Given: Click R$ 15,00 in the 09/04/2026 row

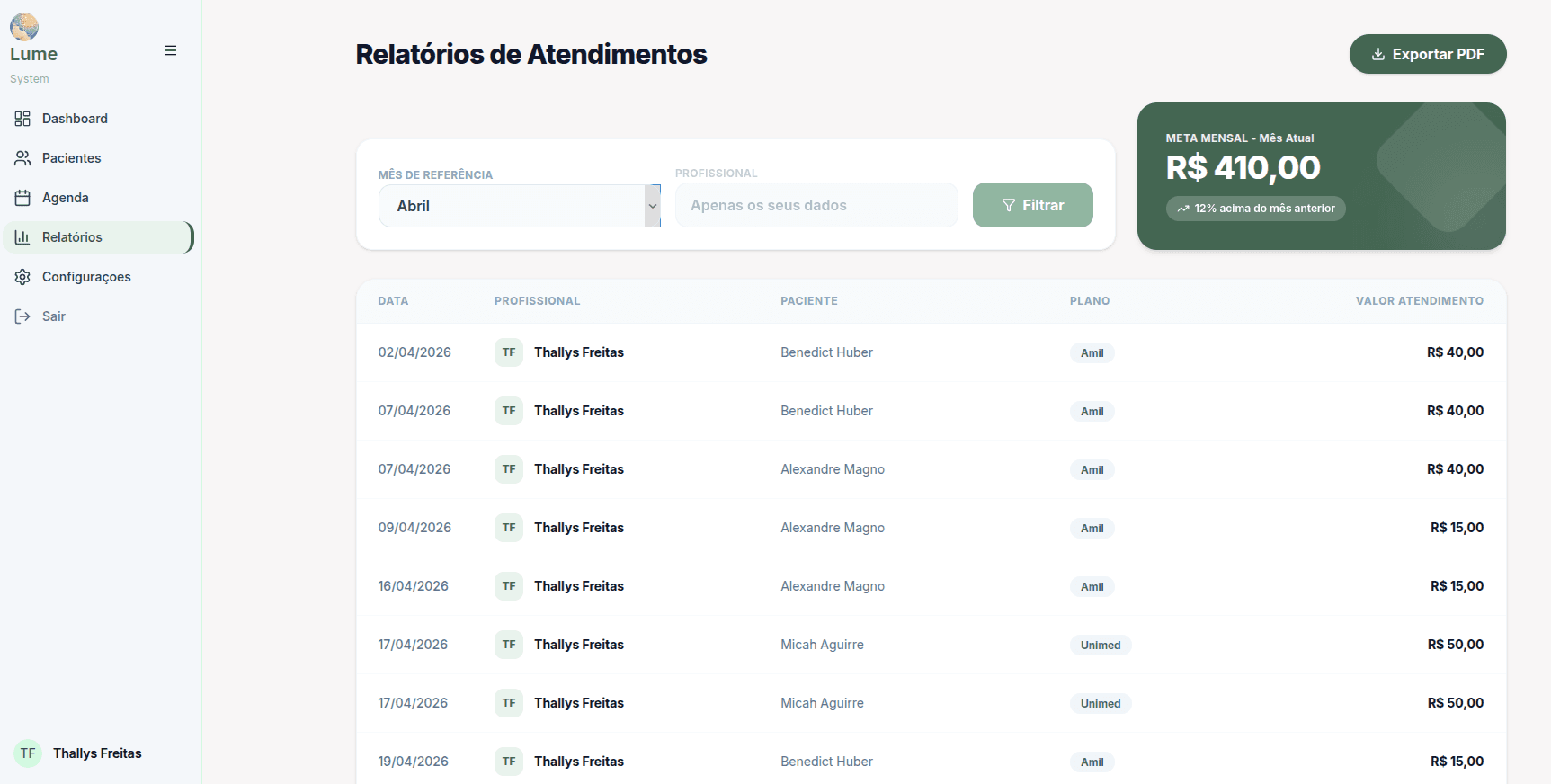Looking at the screenshot, I should pyautogui.click(x=1457, y=528).
